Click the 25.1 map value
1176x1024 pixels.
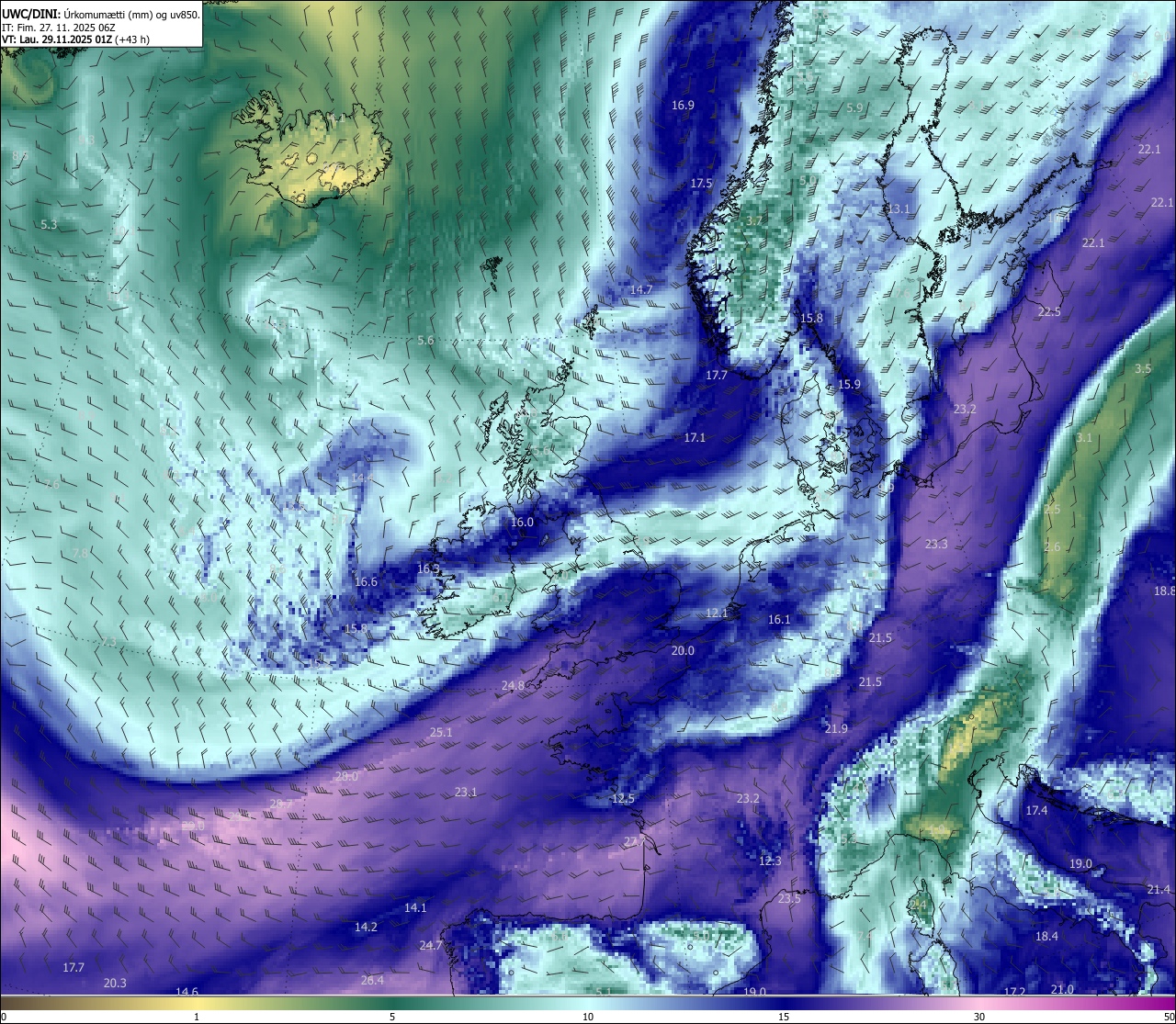click(441, 733)
